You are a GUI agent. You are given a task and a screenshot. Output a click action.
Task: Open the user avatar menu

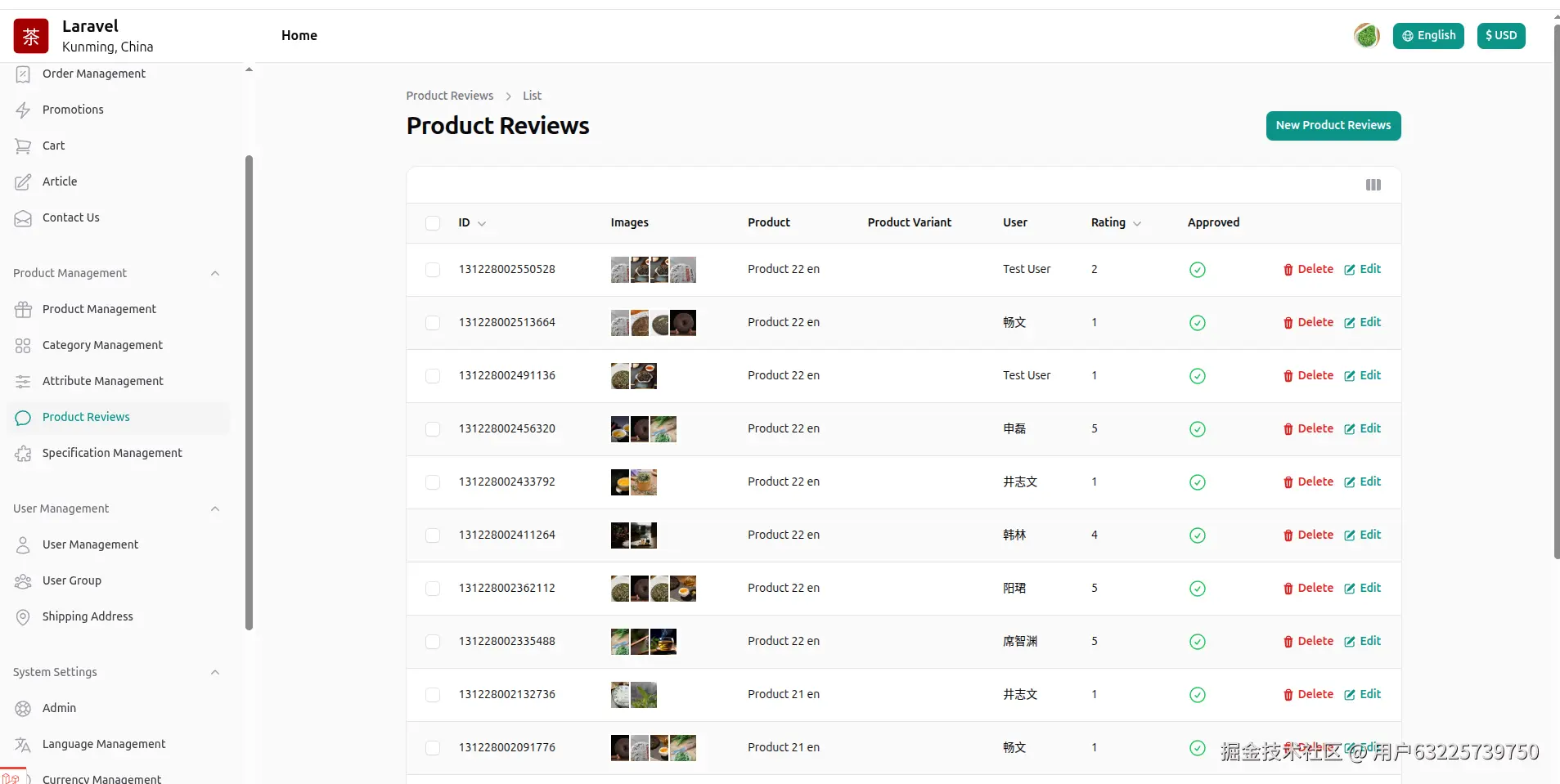1366,36
